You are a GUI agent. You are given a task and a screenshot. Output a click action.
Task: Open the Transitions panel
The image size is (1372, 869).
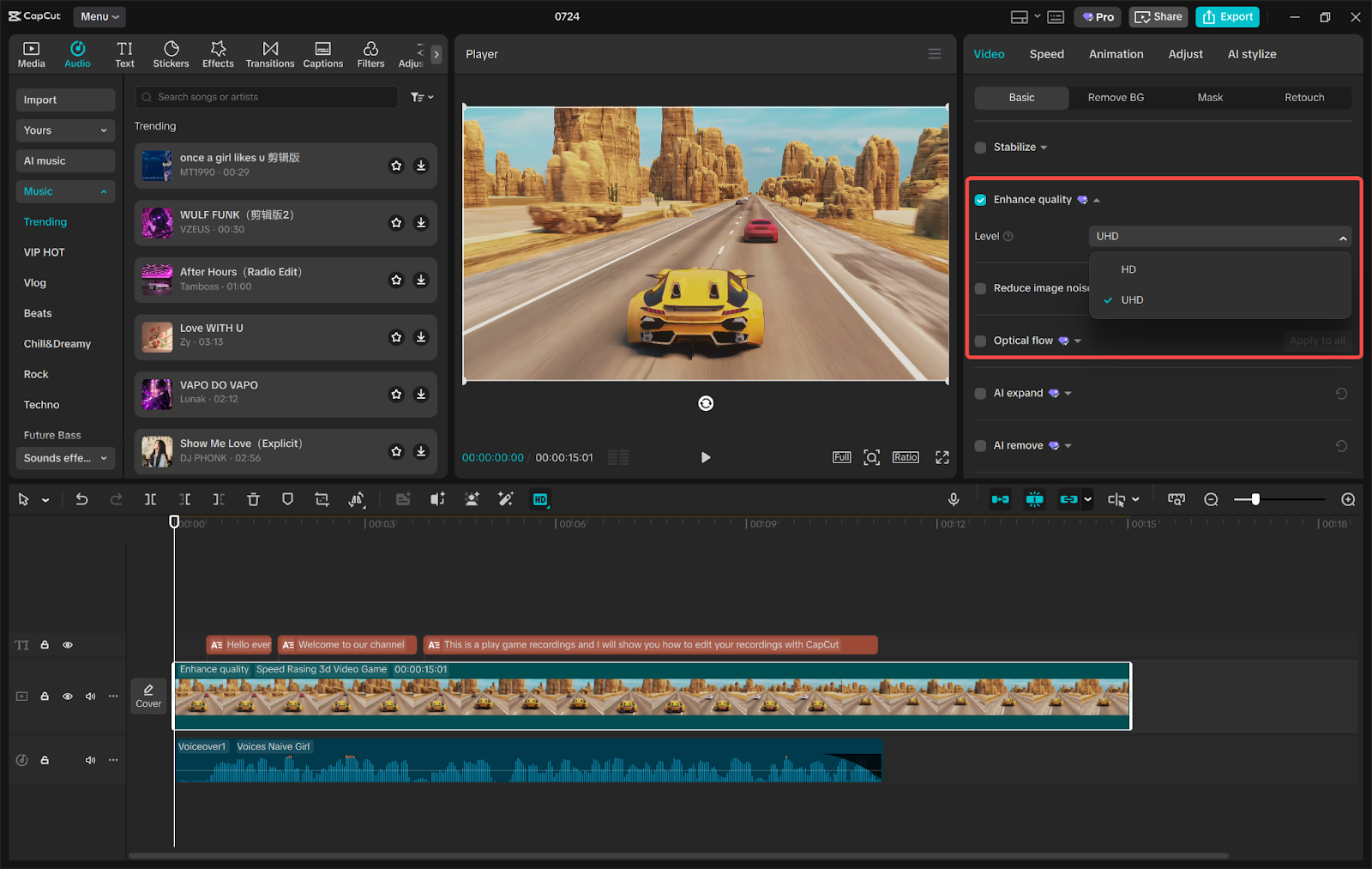[x=270, y=54]
